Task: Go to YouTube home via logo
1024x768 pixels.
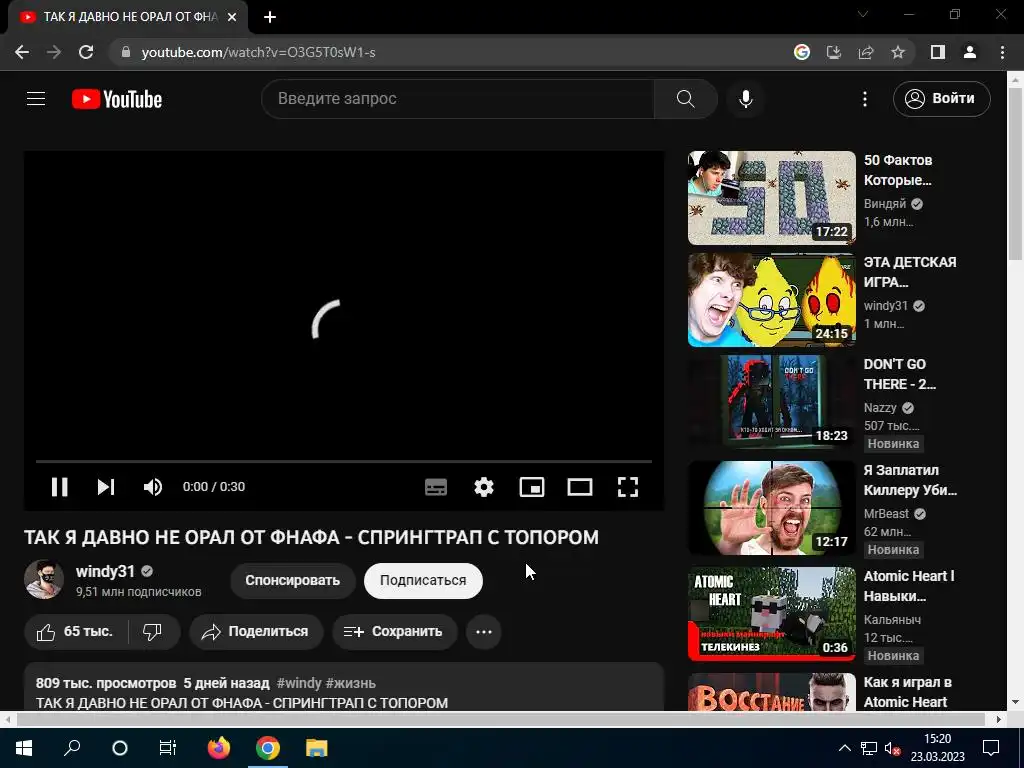Action: coord(117,99)
